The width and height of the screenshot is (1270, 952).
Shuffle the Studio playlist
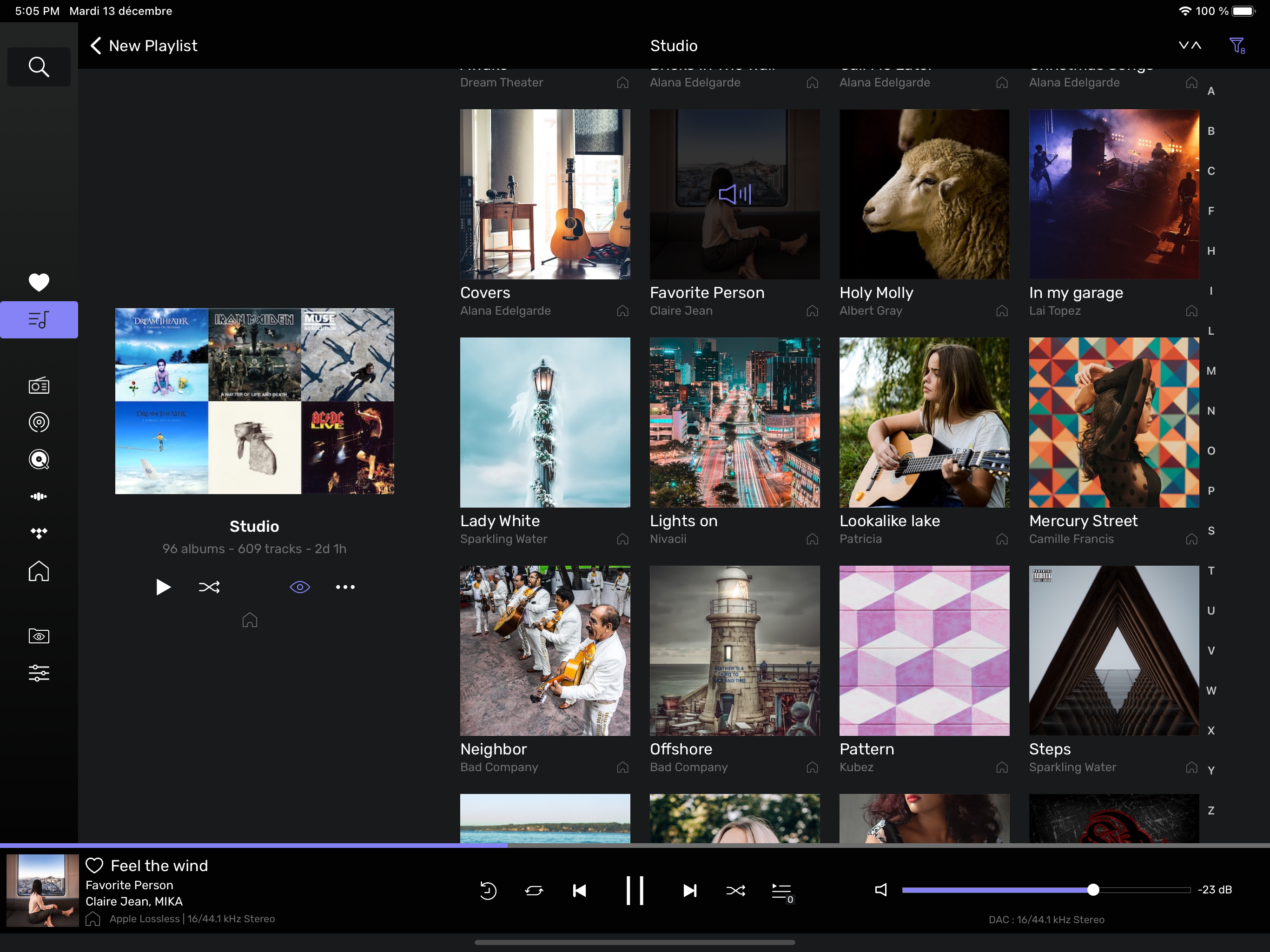click(209, 587)
